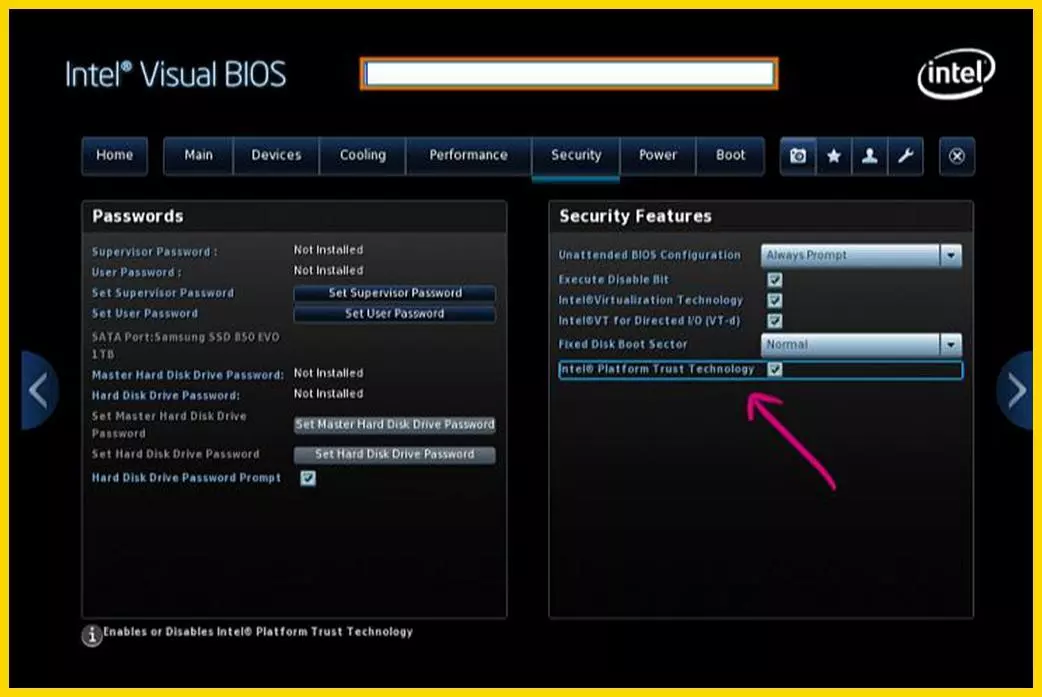Click the user profile icon
Image resolution: width=1042 pixels, height=697 pixels.
click(869, 156)
